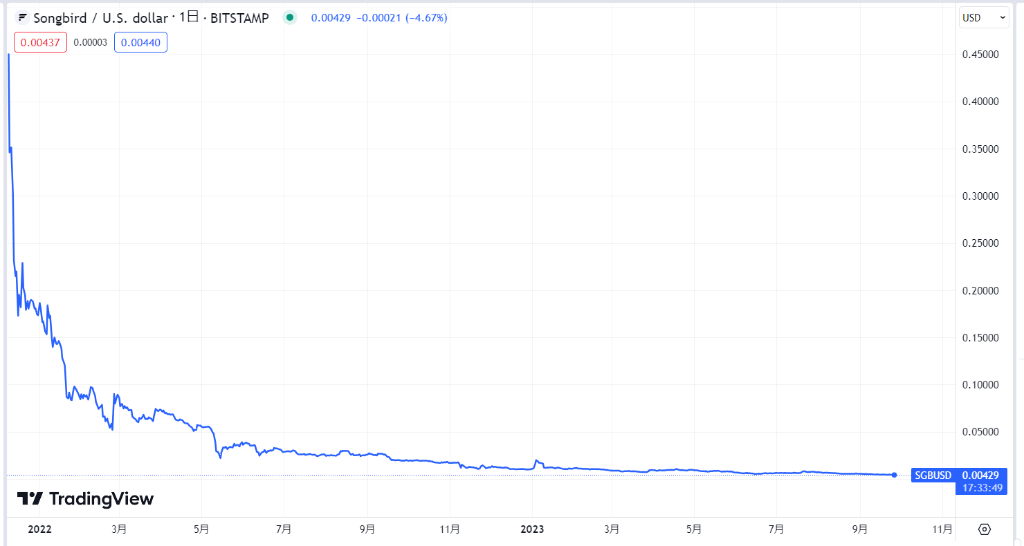Click the 2022 label on time axis
The height and width of the screenshot is (546, 1024).
tap(40, 529)
